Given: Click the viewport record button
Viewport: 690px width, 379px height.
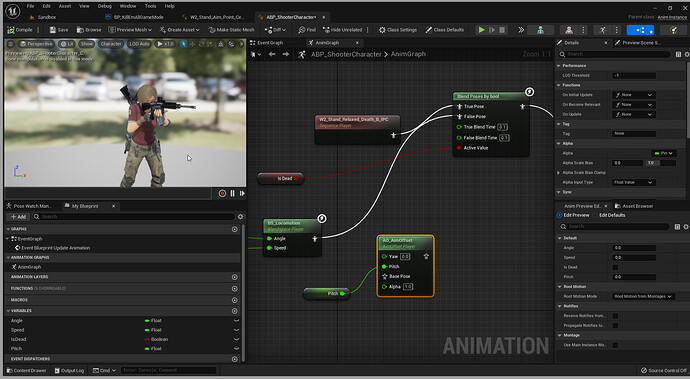Looking at the screenshot, I should point(222,193).
